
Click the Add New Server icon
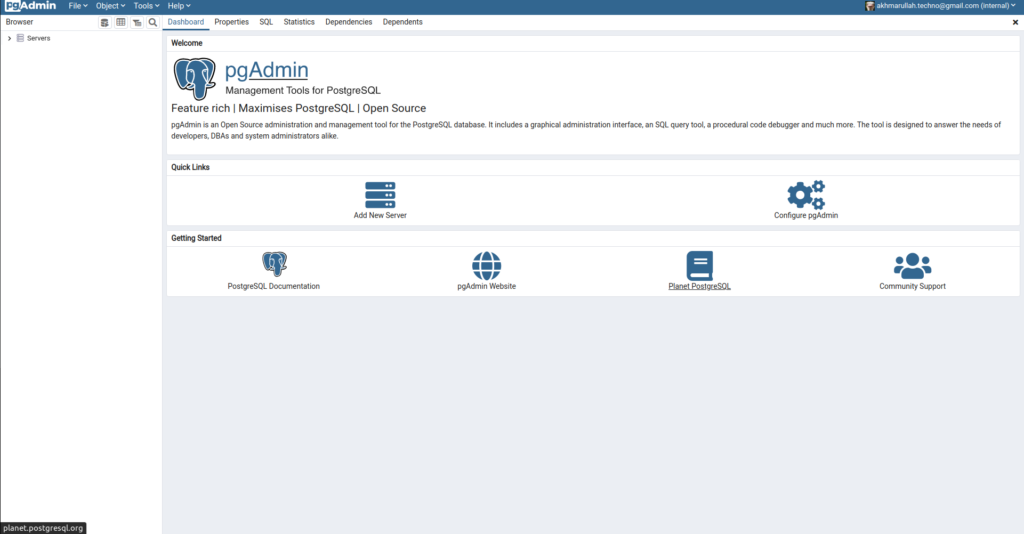pos(380,195)
